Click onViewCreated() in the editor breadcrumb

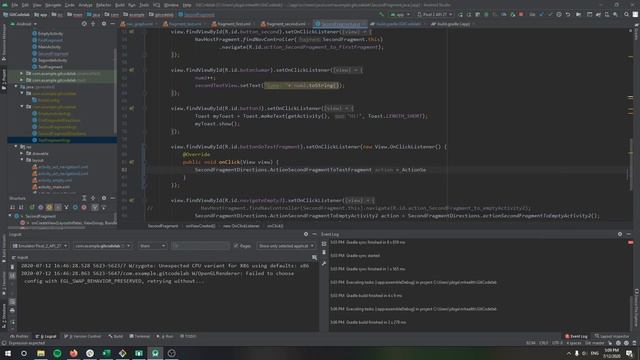coord(200,226)
